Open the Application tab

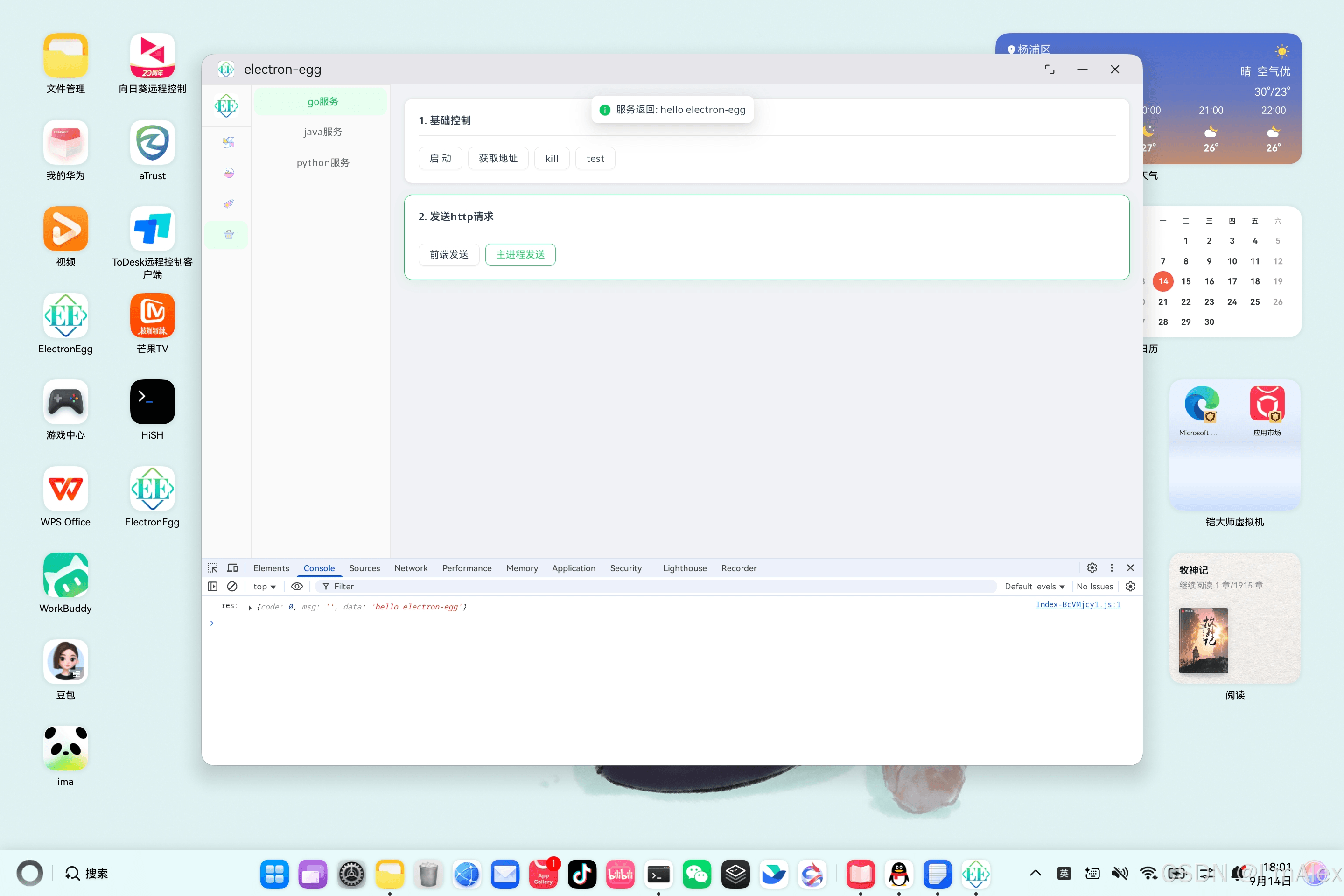(x=574, y=568)
